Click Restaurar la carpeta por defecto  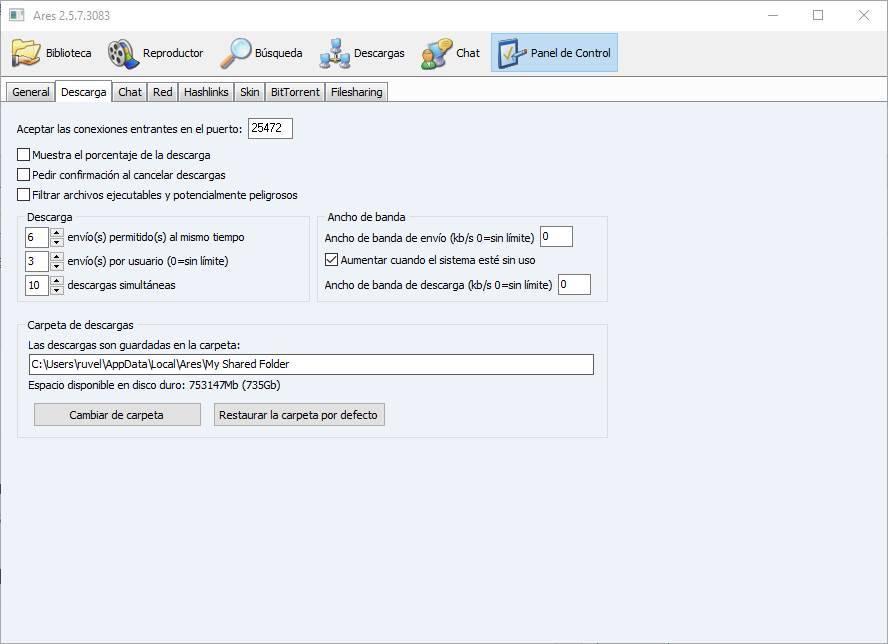299,415
